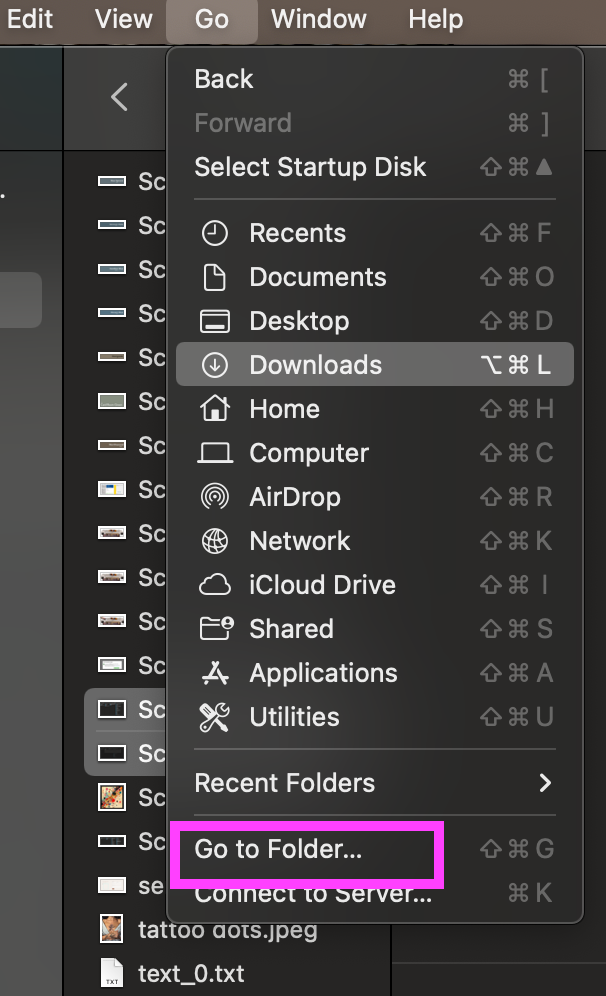The image size is (606, 996).
Task: Click the Desktop icon in Go menu
Action: tap(215, 321)
